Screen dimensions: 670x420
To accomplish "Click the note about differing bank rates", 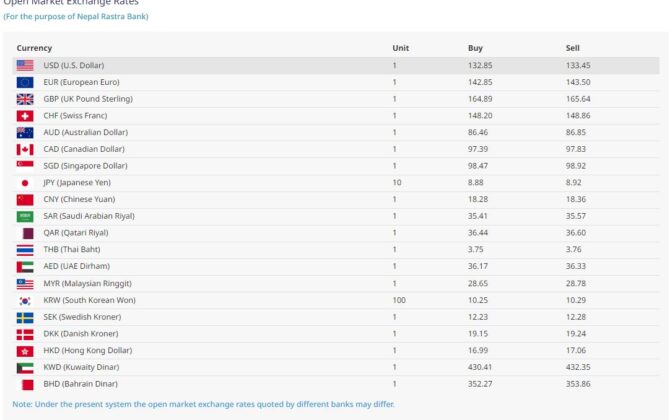I will [x=203, y=404].
